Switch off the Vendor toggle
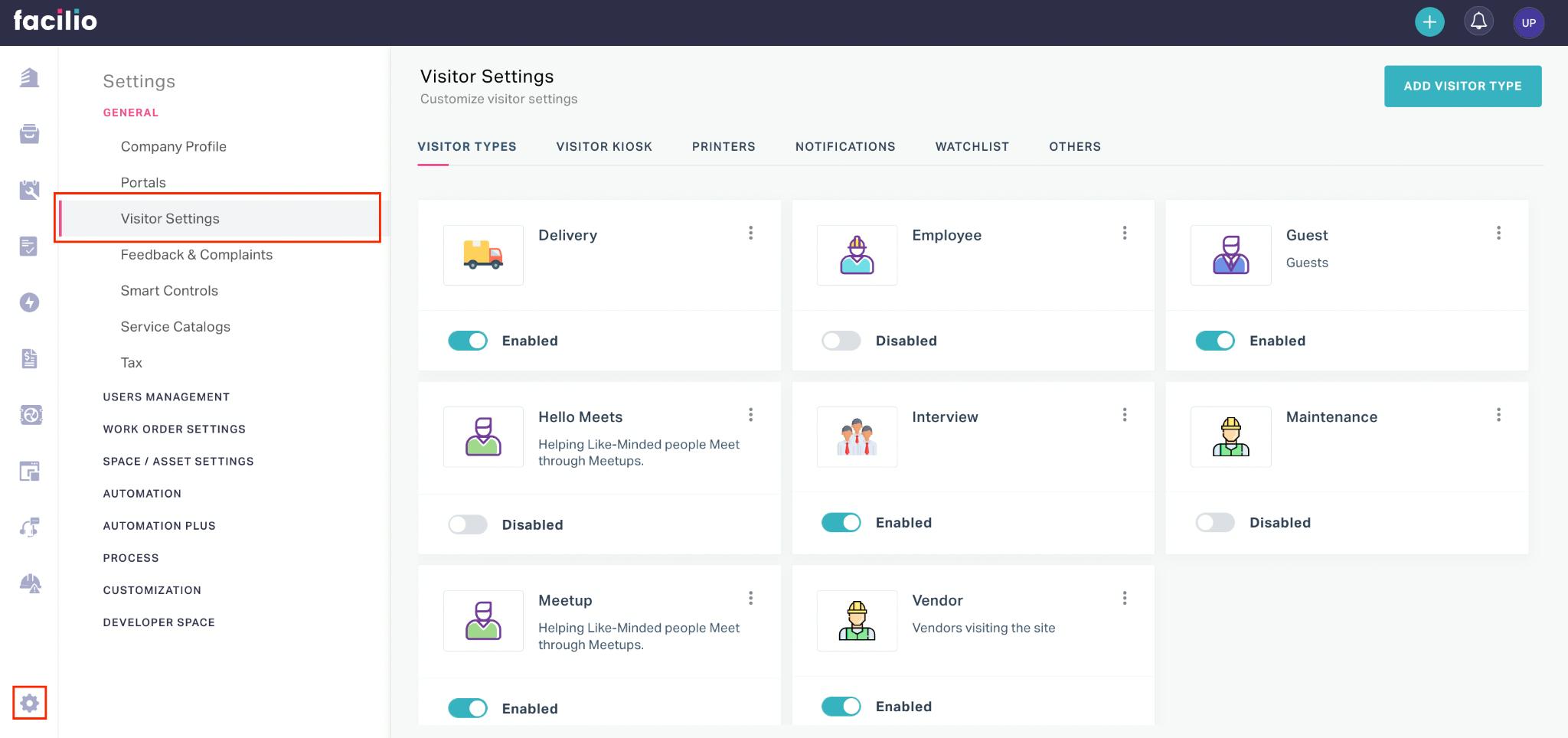The width and height of the screenshot is (1568, 738). tap(841, 706)
